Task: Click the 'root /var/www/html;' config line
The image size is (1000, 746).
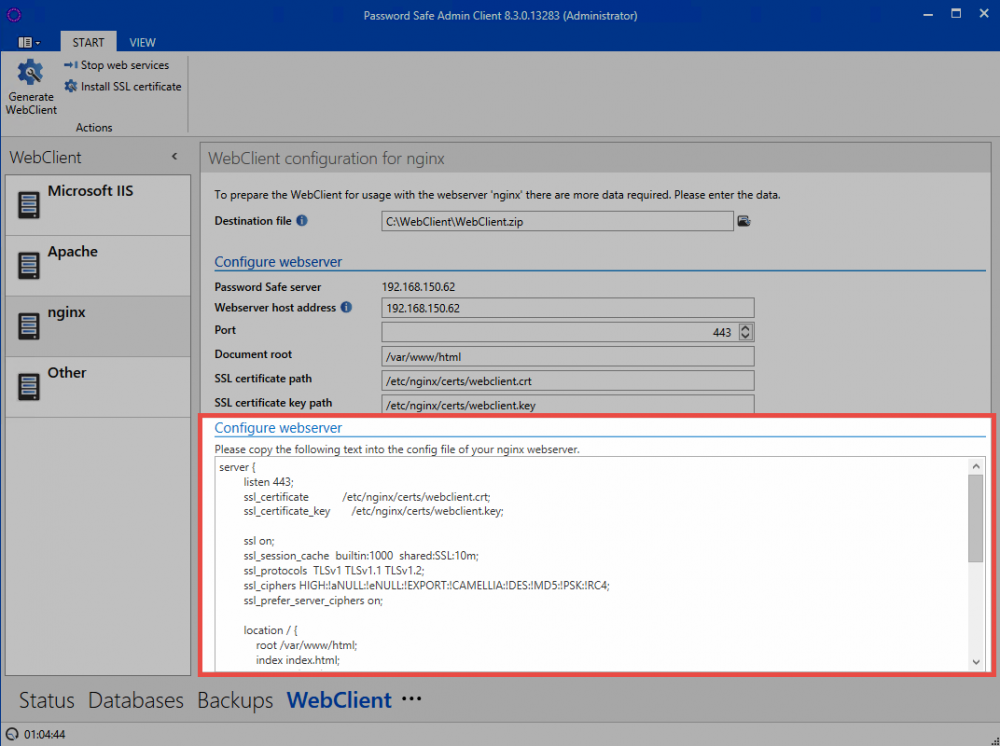Action: pyautogui.click(x=307, y=645)
